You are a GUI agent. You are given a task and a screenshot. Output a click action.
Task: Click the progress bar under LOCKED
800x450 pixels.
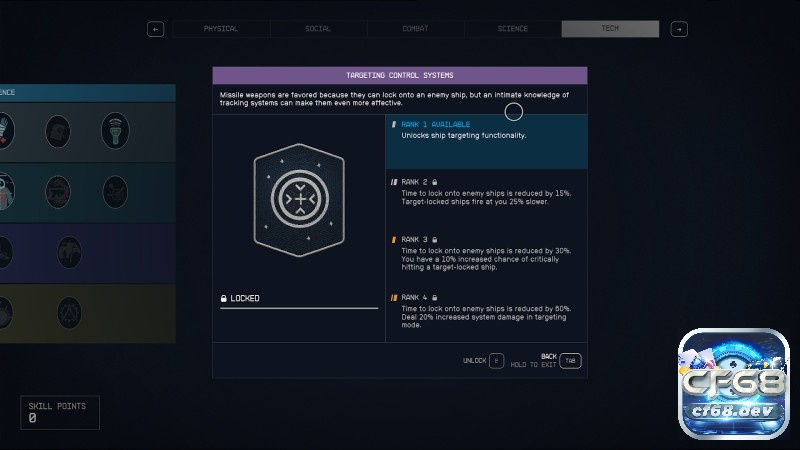point(299,308)
